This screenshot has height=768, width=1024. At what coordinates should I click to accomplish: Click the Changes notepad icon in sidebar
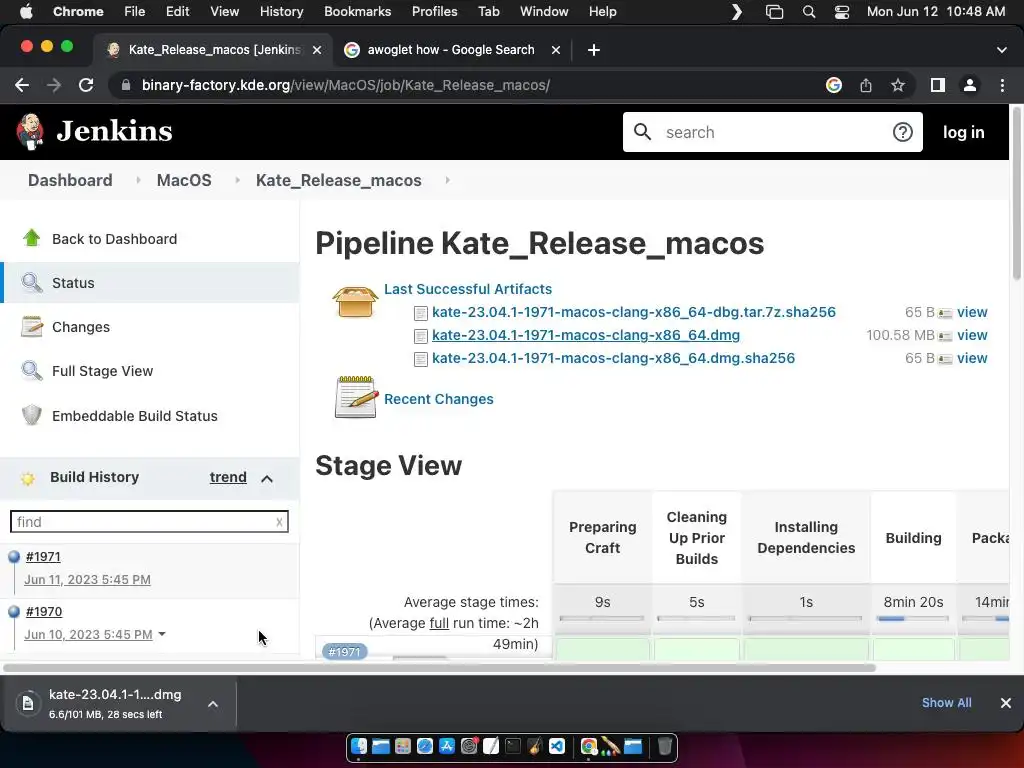(31, 327)
